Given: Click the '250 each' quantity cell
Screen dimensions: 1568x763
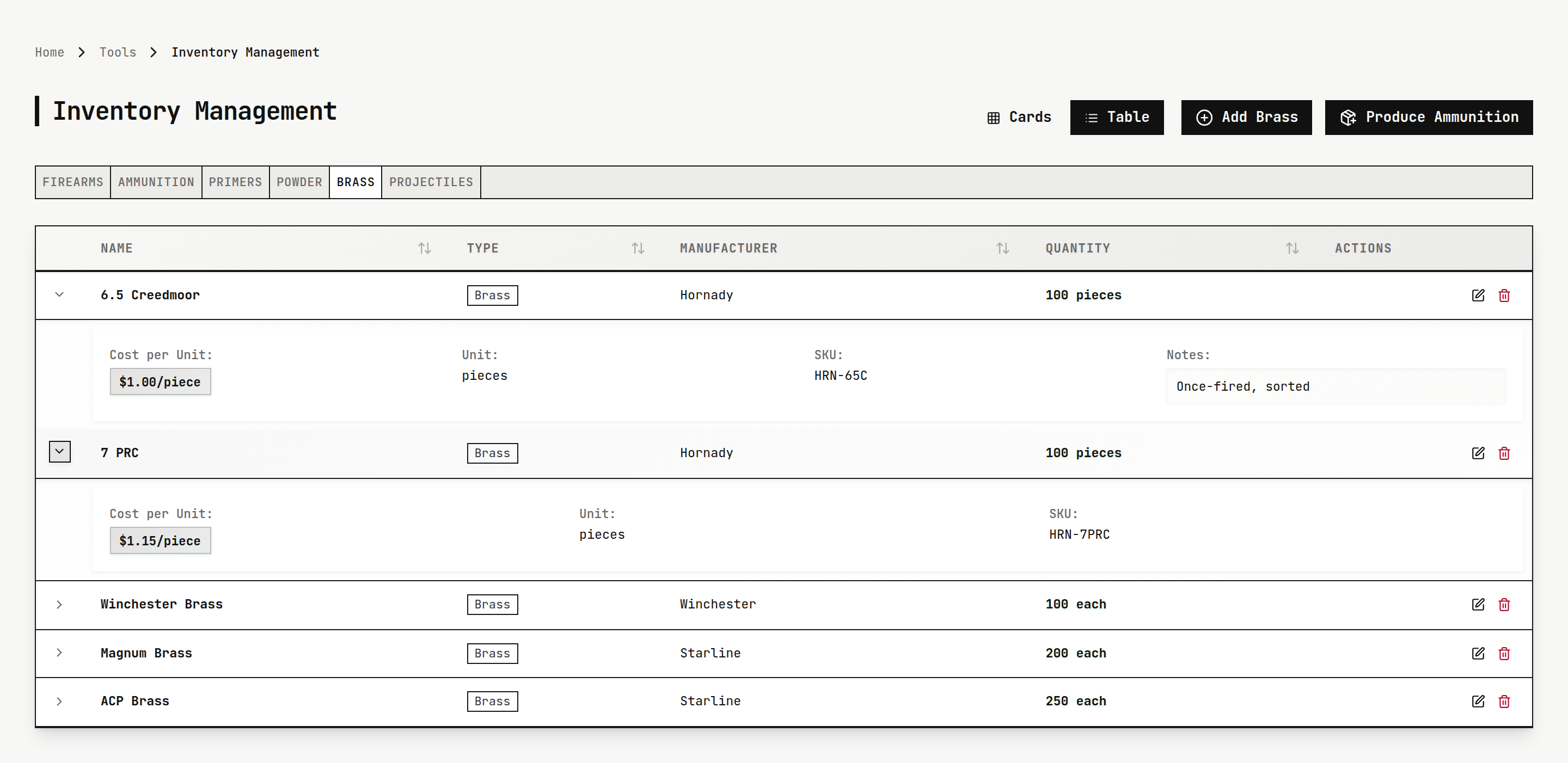Looking at the screenshot, I should (x=1076, y=701).
